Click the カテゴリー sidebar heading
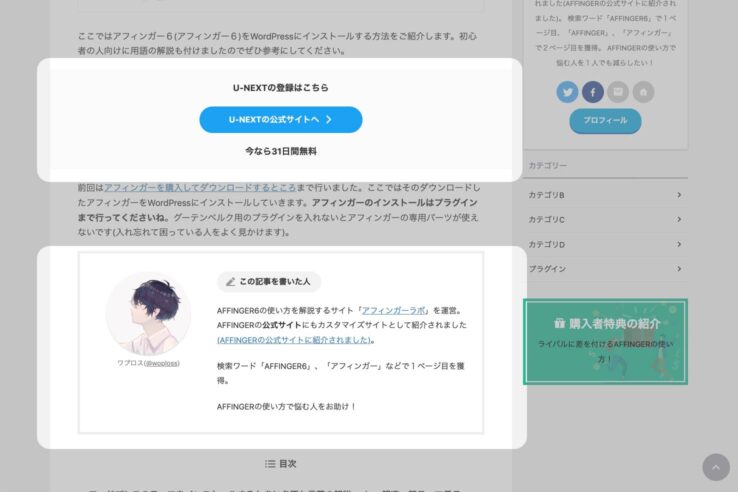Image resolution: width=738 pixels, height=492 pixels. click(548, 165)
